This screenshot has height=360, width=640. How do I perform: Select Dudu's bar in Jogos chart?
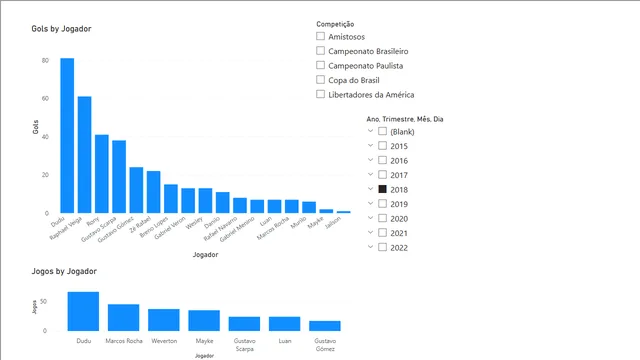(83, 311)
